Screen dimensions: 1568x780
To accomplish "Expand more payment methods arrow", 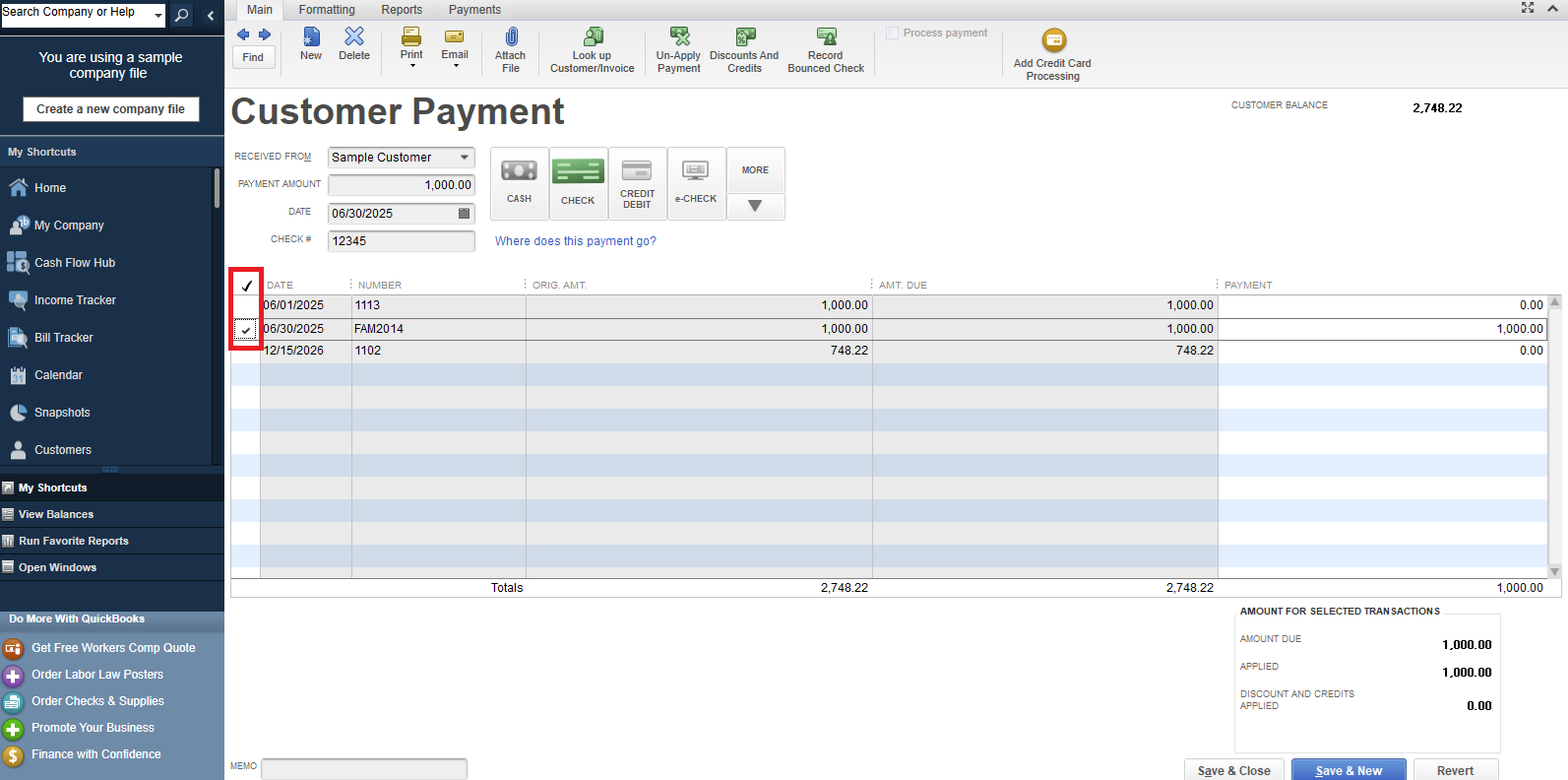I will pos(755,206).
